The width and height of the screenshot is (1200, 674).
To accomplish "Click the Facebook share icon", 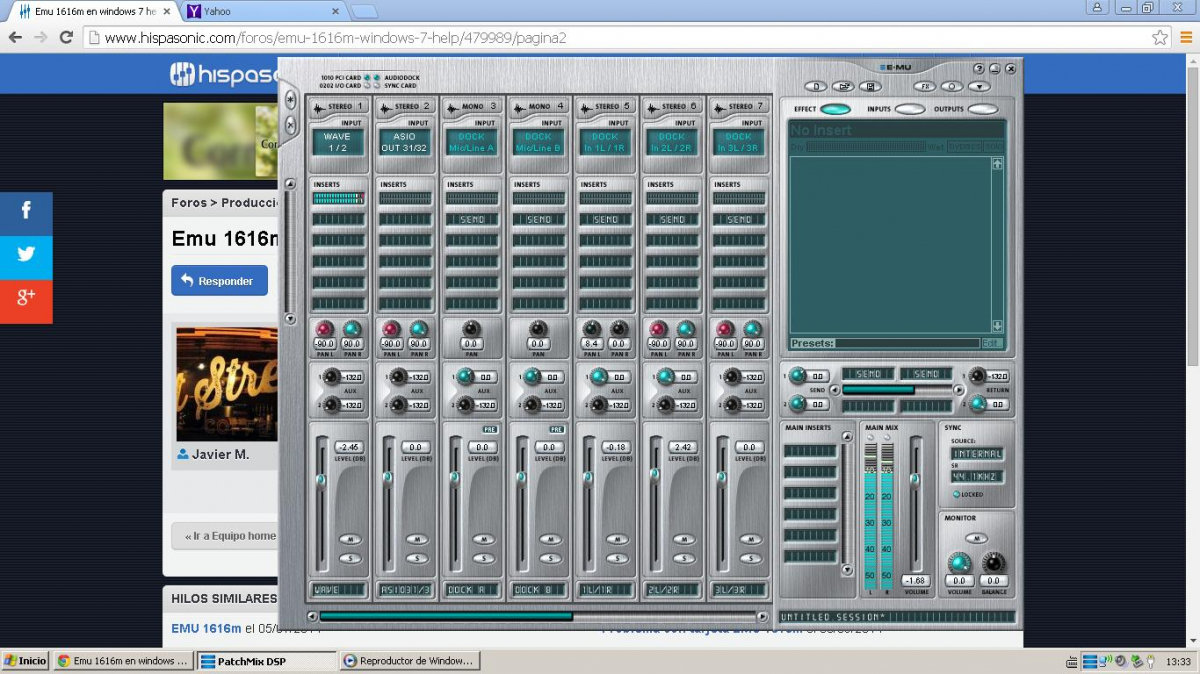I will [x=26, y=211].
